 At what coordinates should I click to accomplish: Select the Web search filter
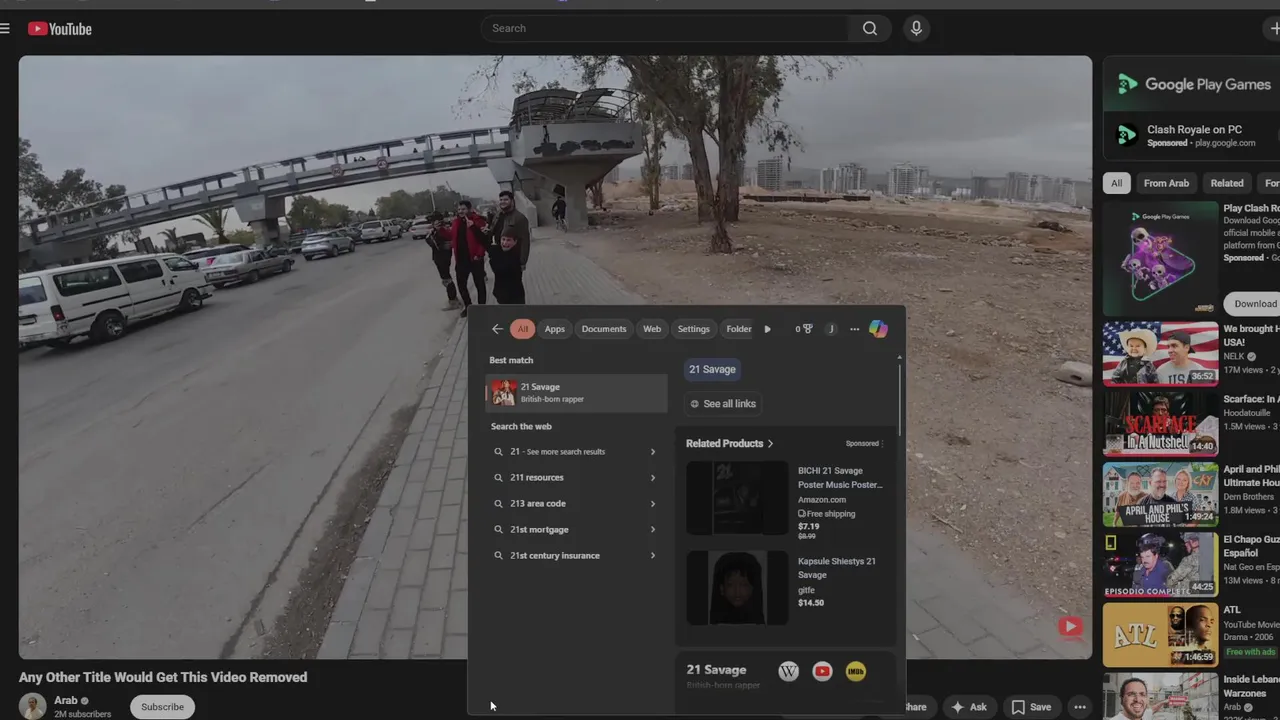pos(652,329)
